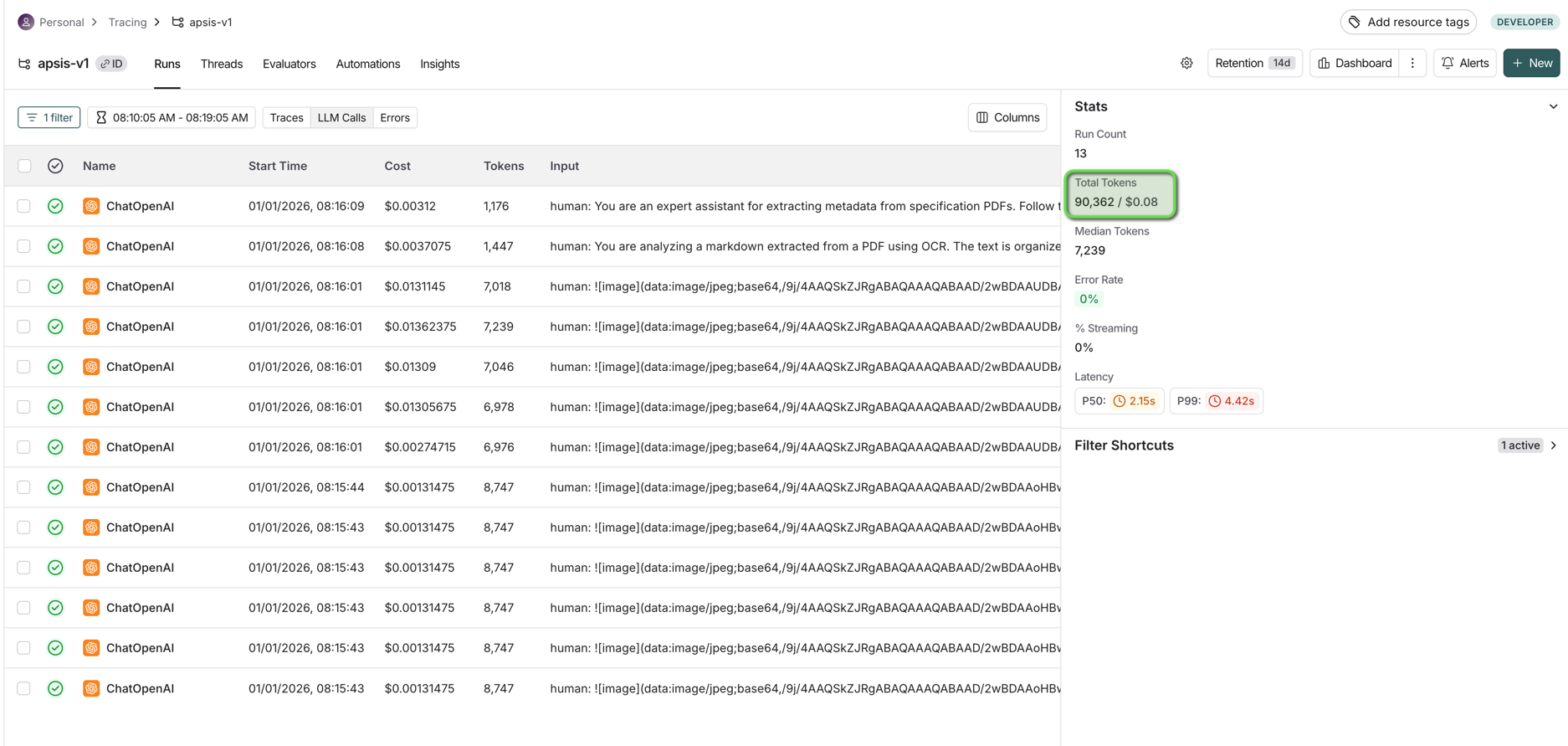Open the Insights tab

[440, 64]
